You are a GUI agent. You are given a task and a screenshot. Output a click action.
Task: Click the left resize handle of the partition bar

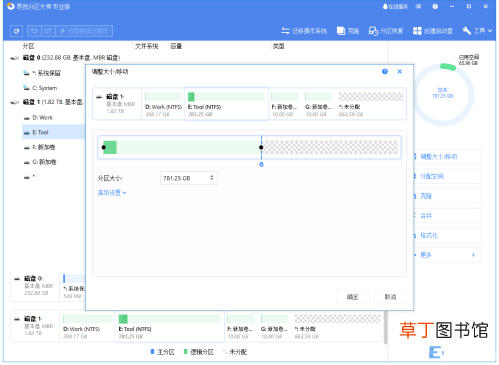(104, 147)
